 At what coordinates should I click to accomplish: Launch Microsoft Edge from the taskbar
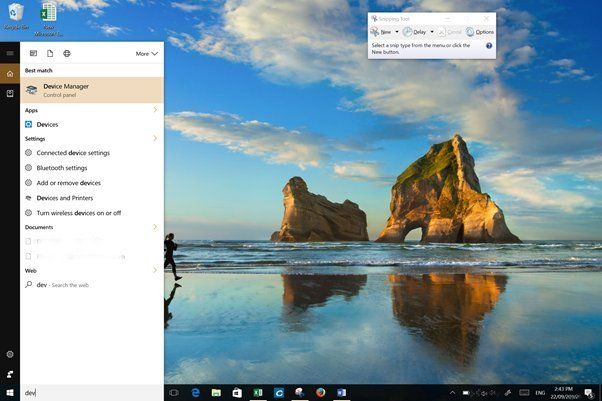pos(196,393)
